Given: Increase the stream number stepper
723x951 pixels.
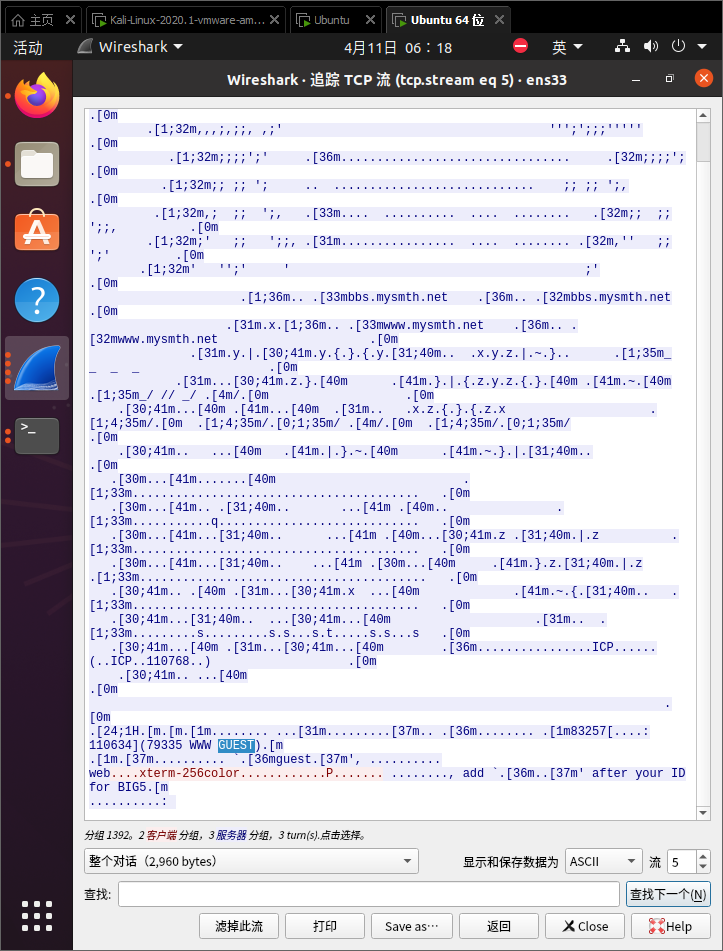Looking at the screenshot, I should click(x=703, y=856).
